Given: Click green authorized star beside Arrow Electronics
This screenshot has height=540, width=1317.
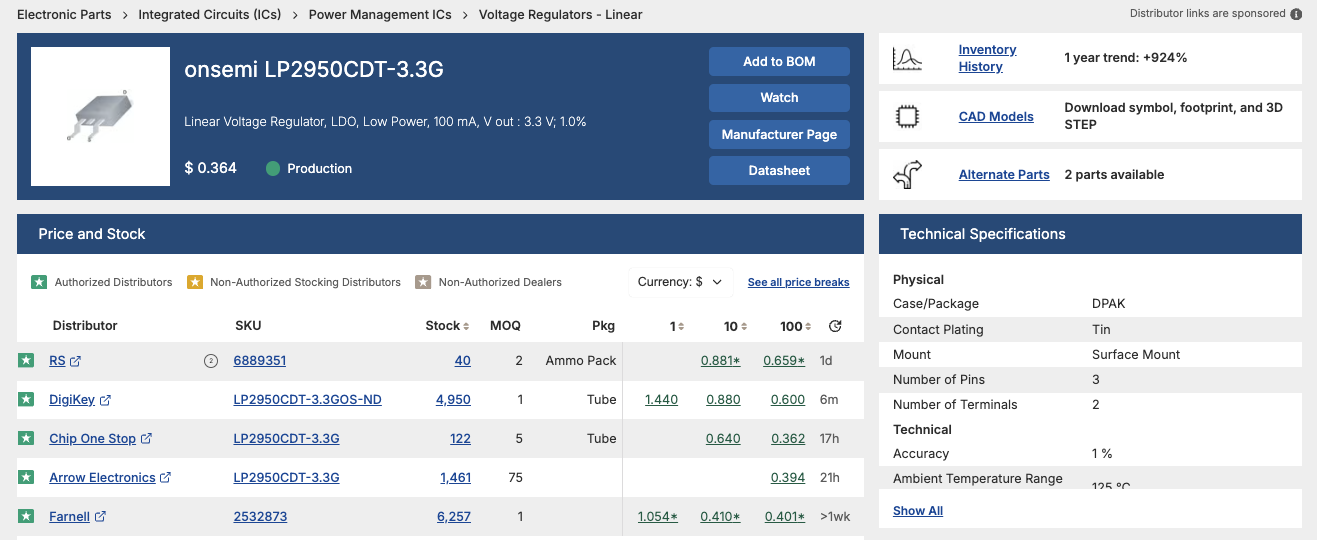Looking at the screenshot, I should [26, 478].
